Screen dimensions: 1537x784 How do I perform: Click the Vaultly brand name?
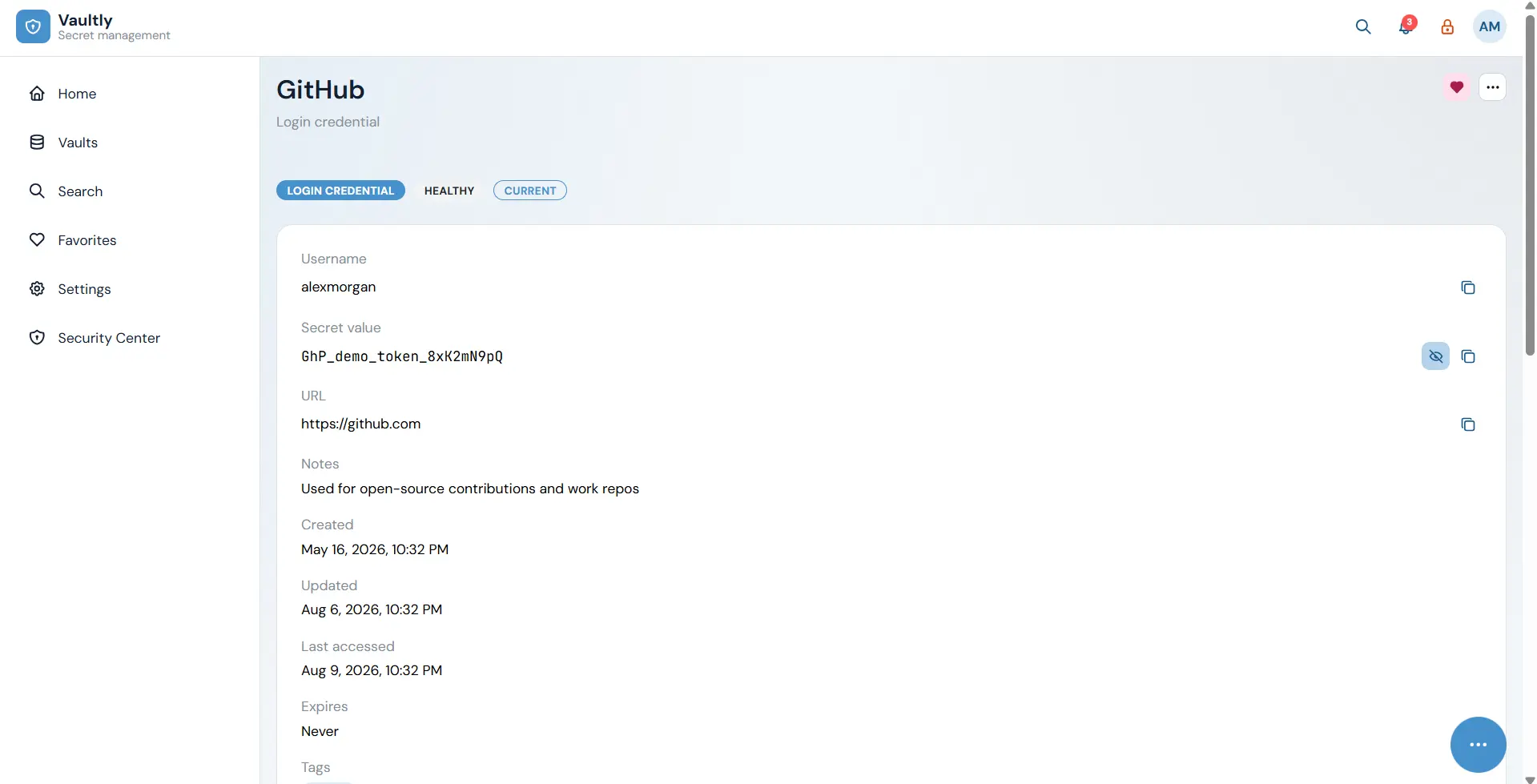[x=85, y=20]
